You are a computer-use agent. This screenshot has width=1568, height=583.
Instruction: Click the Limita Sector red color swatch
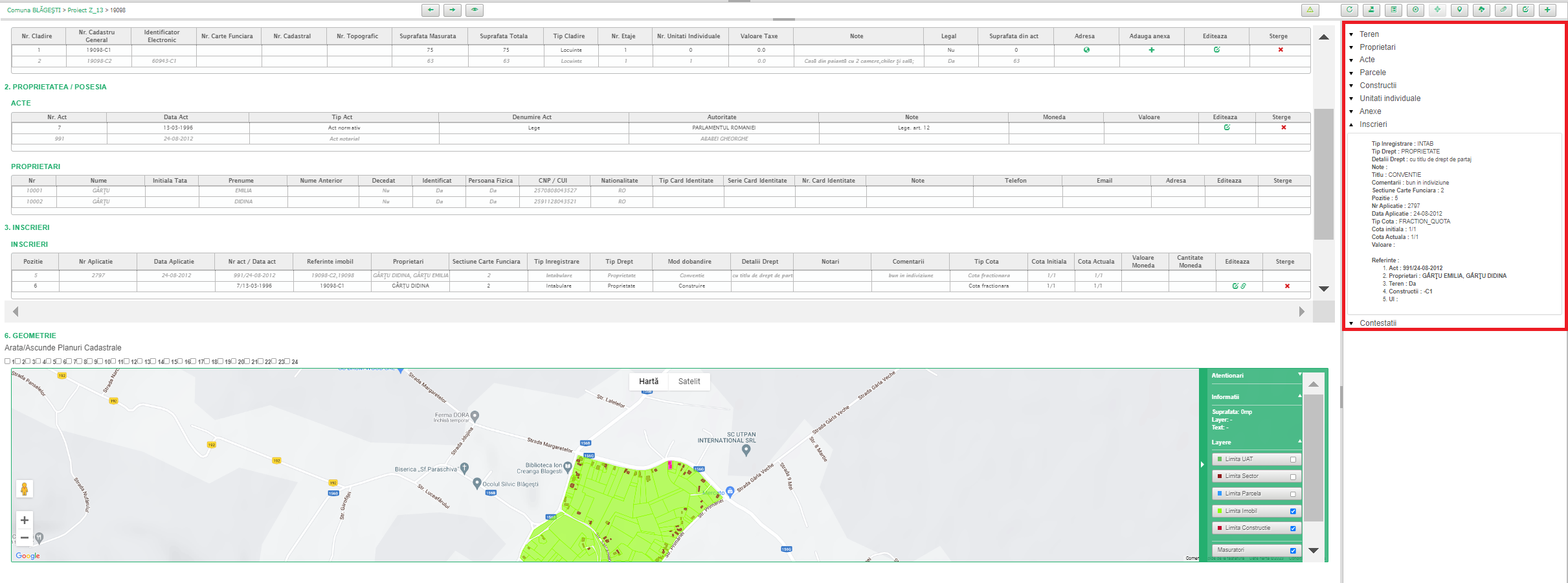[1220, 476]
